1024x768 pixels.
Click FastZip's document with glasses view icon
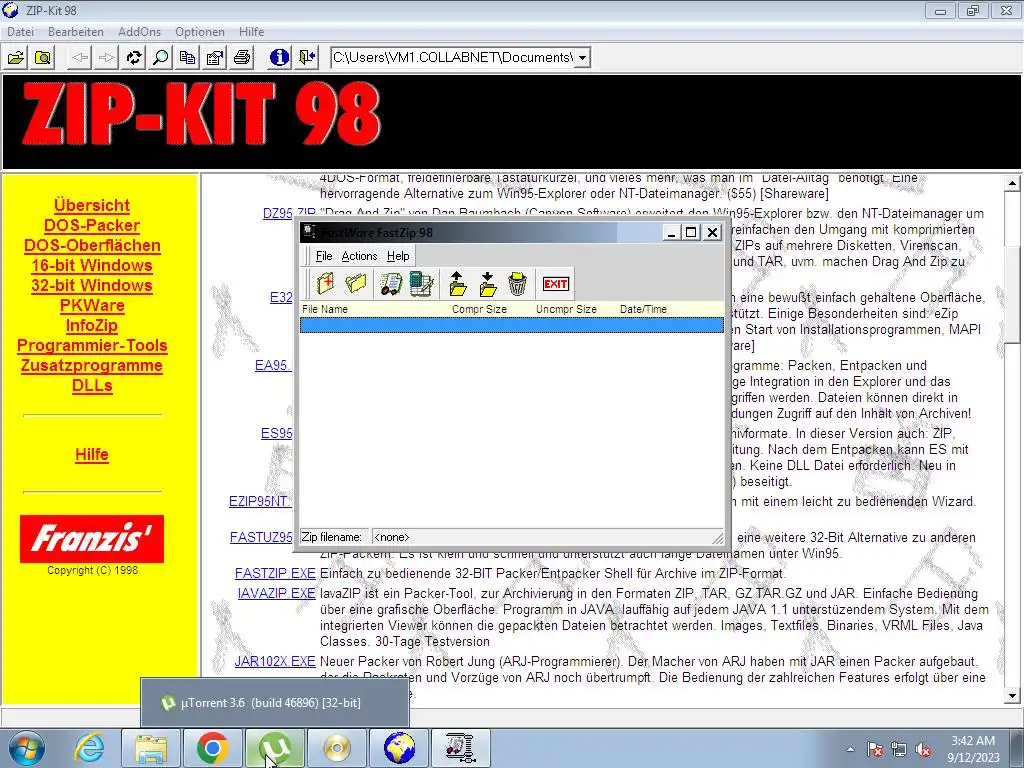click(391, 284)
